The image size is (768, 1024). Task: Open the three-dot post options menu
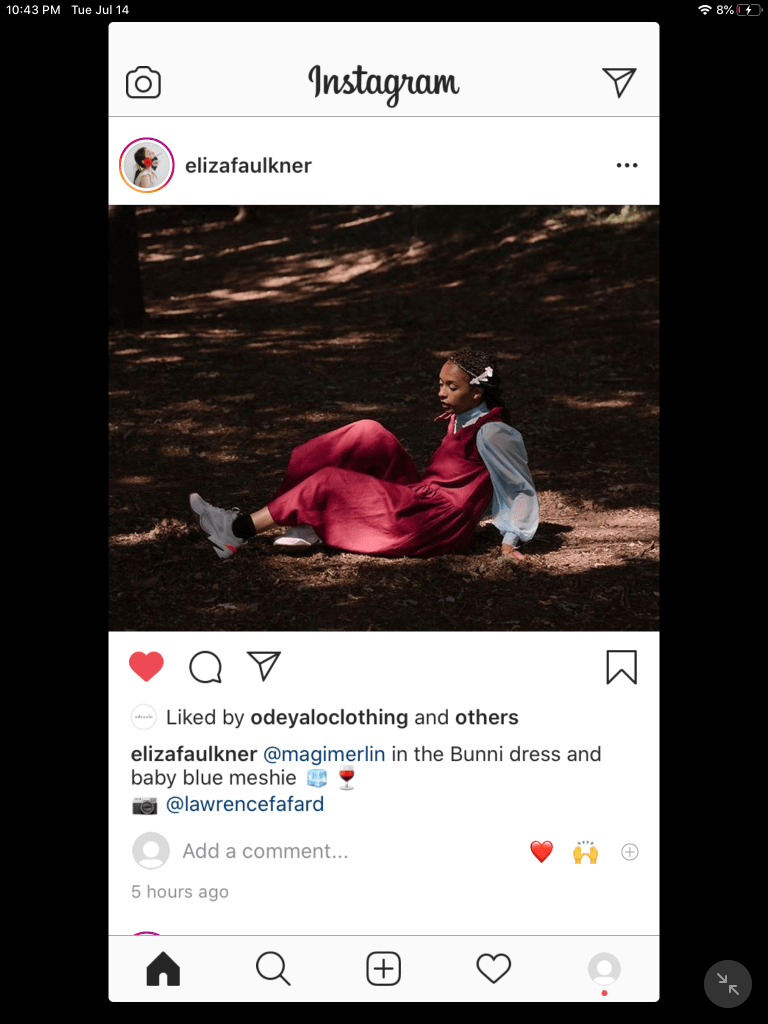627,165
